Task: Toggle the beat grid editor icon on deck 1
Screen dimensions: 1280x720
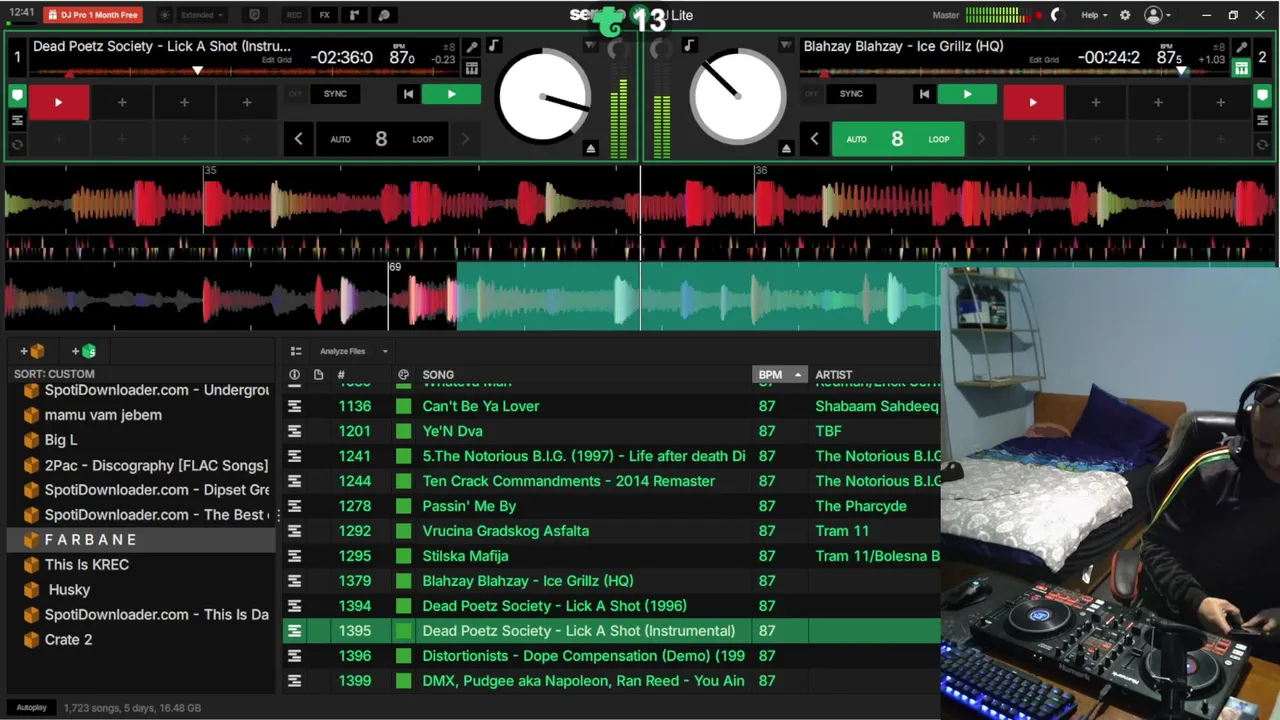Action: pos(472,68)
